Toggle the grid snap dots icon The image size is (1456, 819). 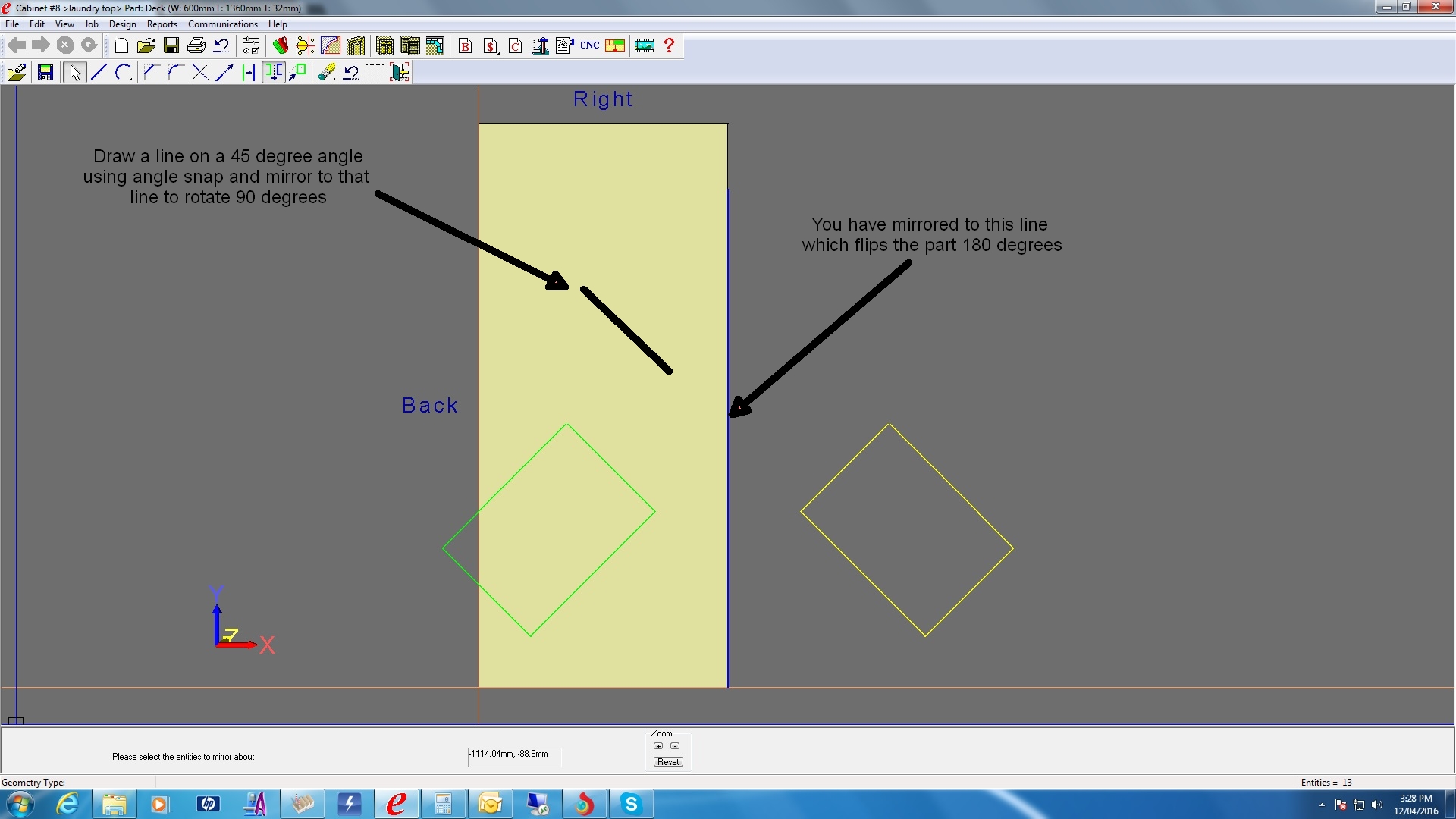coord(375,72)
